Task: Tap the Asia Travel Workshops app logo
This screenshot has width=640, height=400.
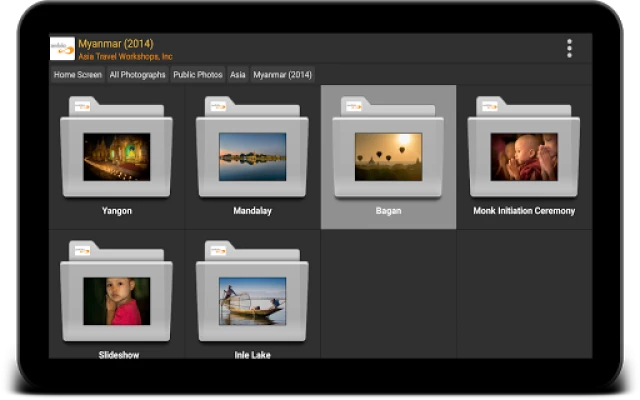Action: (x=62, y=48)
